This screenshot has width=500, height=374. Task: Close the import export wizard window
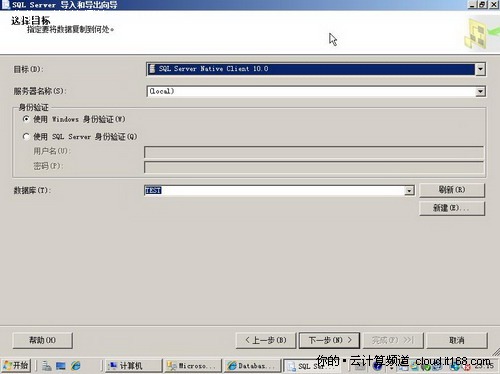(494, 4)
